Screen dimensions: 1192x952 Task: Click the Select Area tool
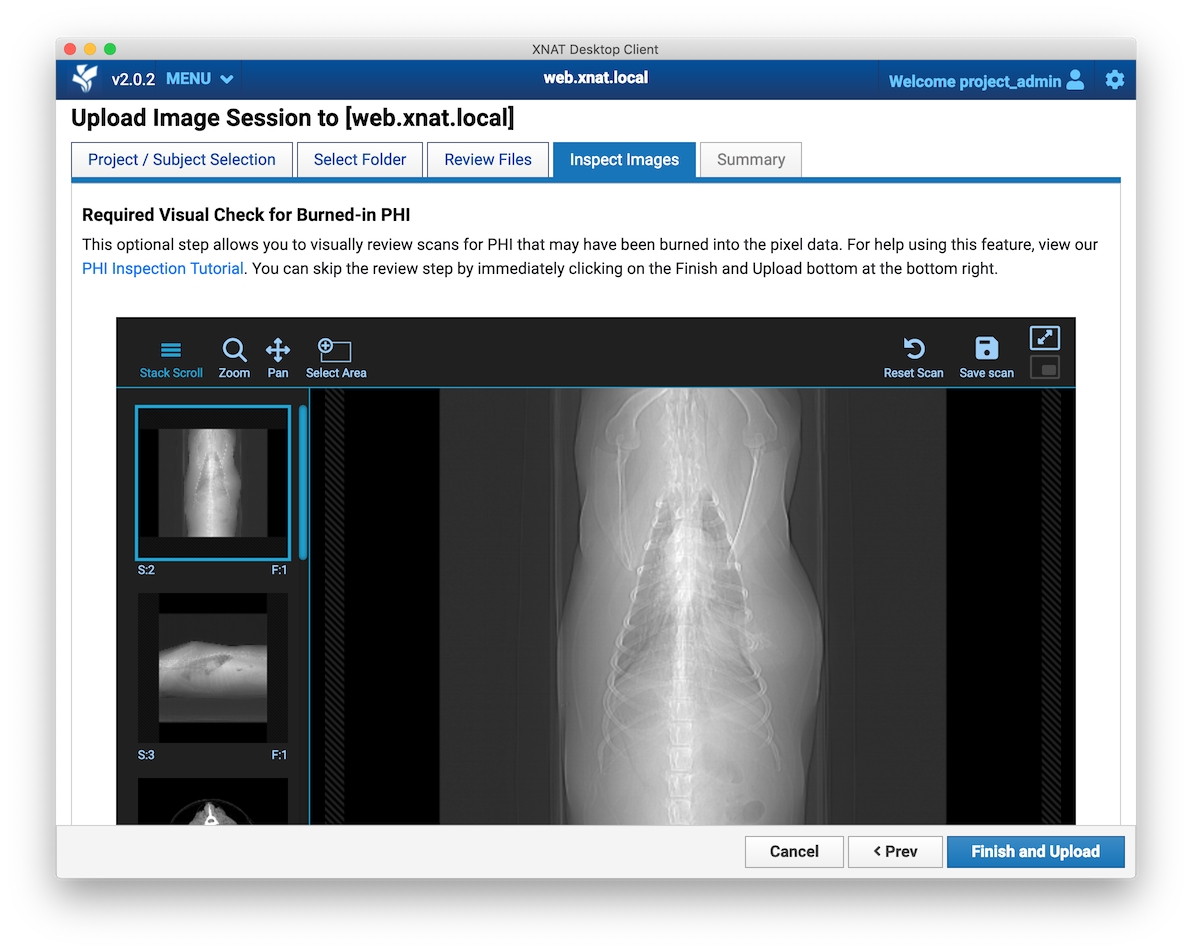pyautogui.click(x=336, y=359)
